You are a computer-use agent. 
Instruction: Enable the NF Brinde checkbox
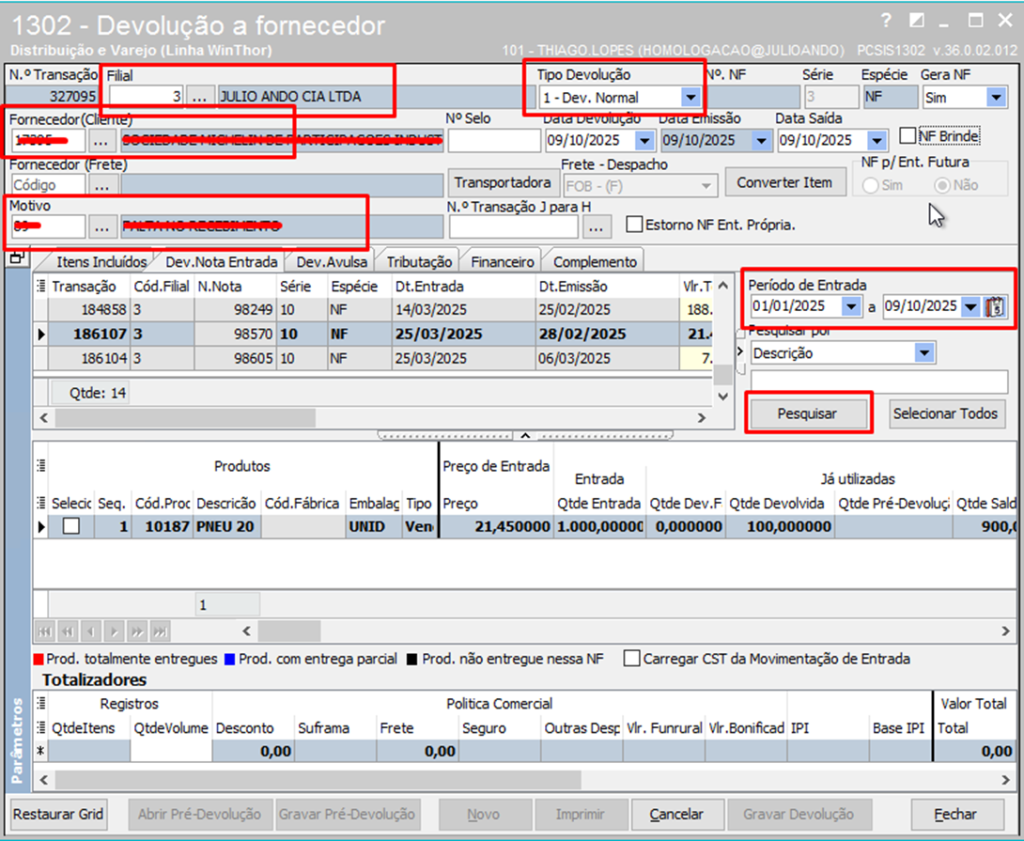[908, 136]
